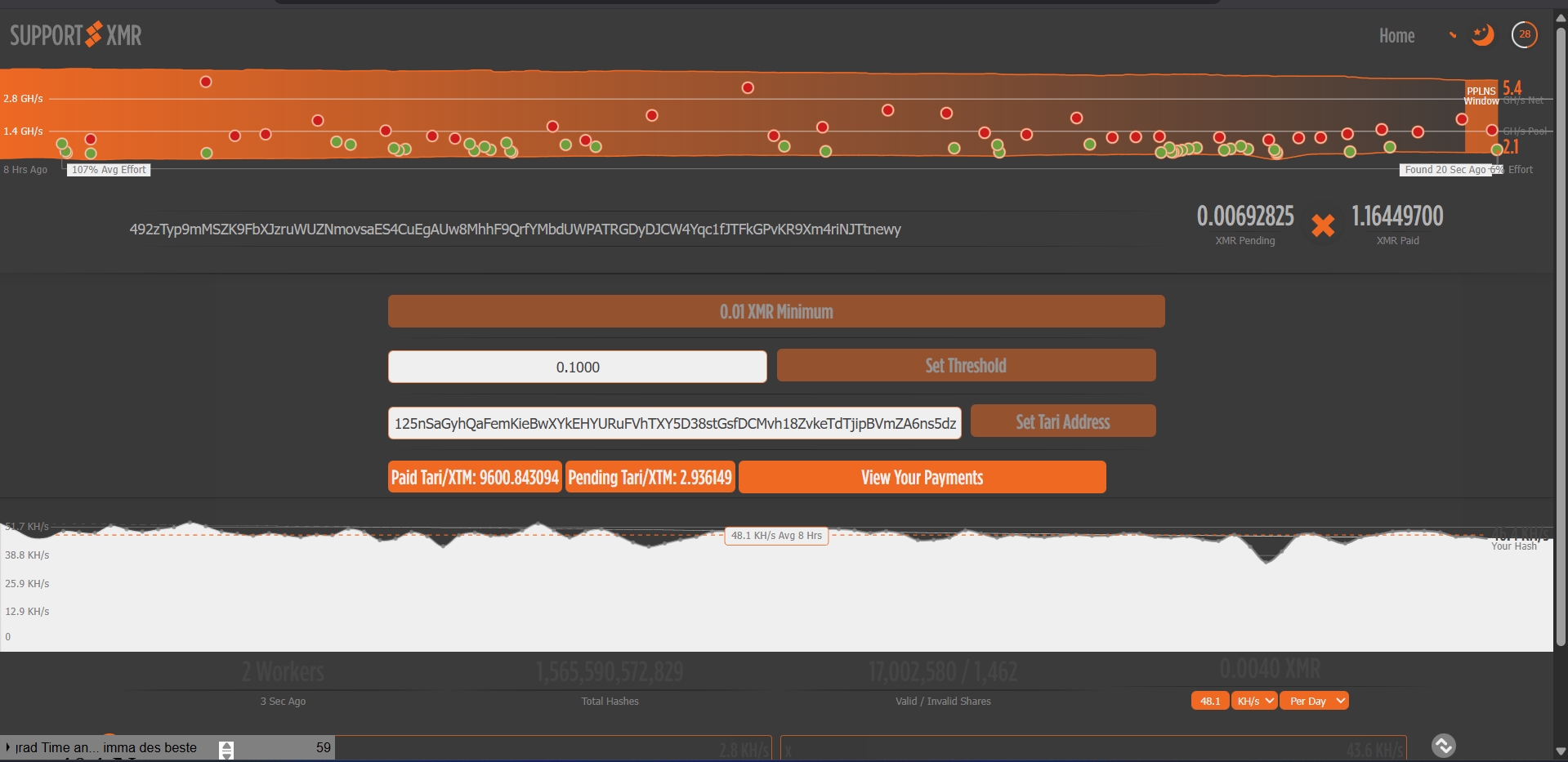The height and width of the screenshot is (762, 1568).
Task: Click the SupportXMR logo
Action: 76,35
